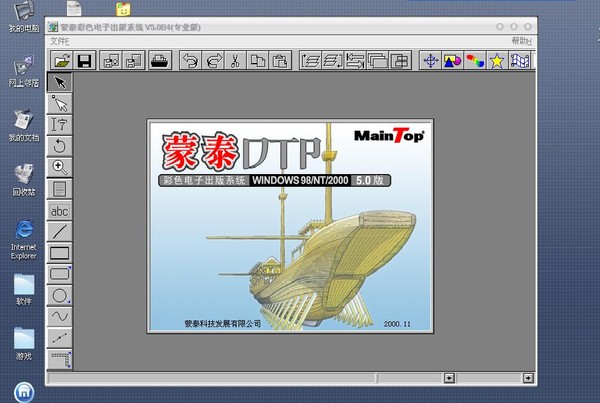Image resolution: width=600 pixels, height=403 pixels.
Task: Select the rounded rectangle tool
Action: click(59, 274)
